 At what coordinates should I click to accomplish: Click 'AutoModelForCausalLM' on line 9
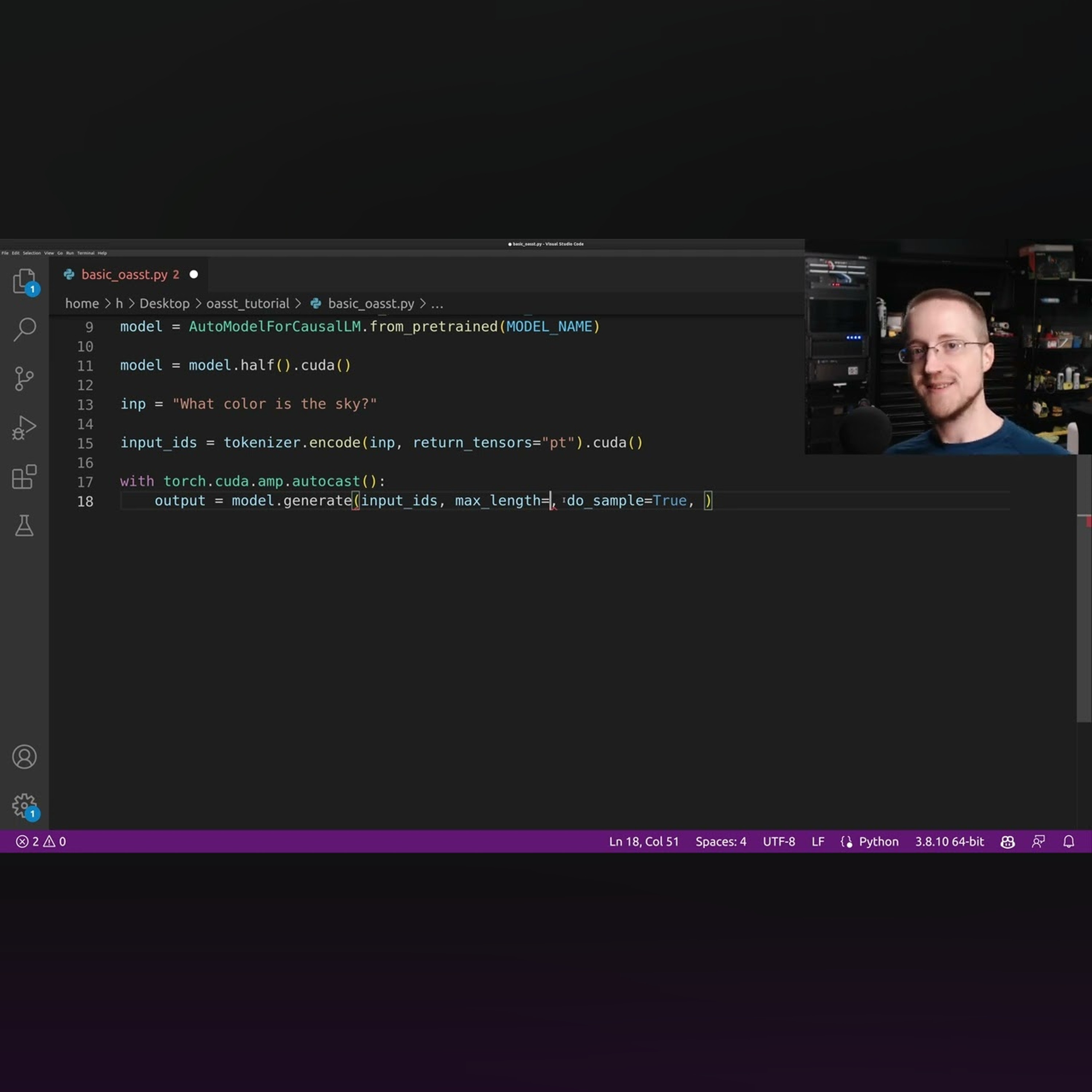point(275,326)
